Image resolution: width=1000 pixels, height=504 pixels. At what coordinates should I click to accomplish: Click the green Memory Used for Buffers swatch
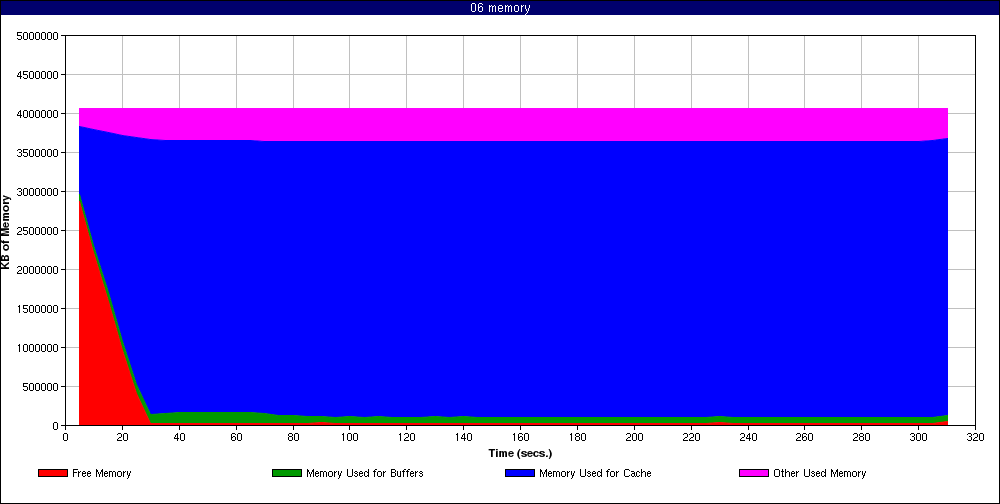(x=286, y=473)
